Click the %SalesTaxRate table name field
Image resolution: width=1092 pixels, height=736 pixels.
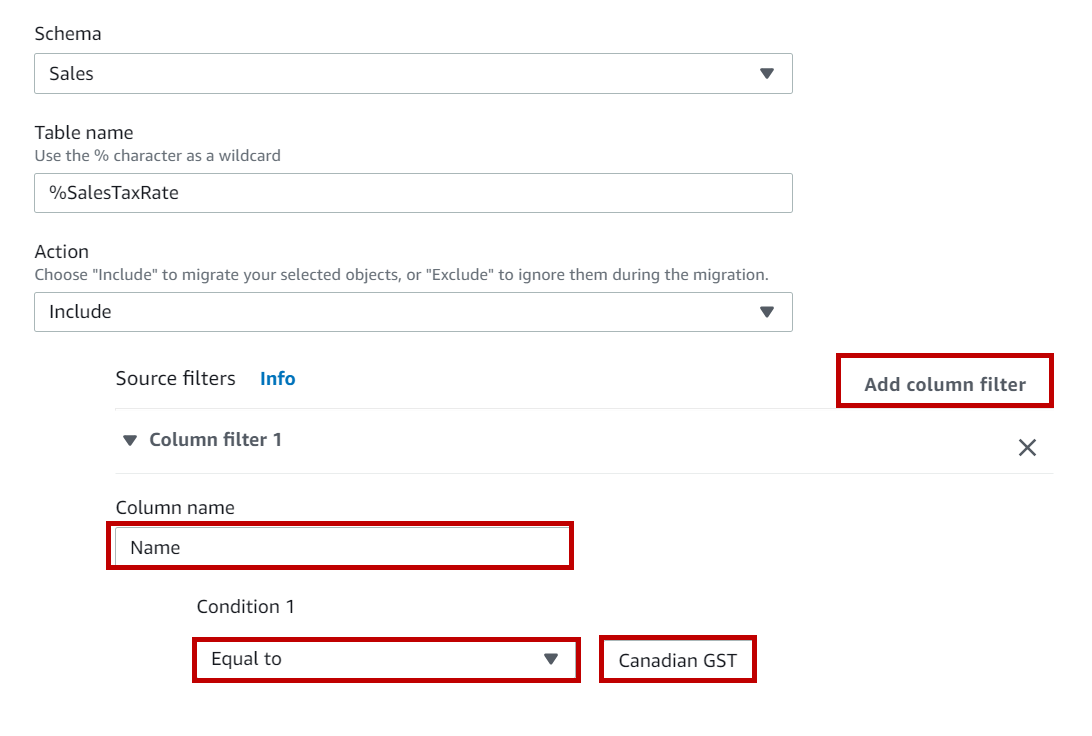click(x=413, y=193)
